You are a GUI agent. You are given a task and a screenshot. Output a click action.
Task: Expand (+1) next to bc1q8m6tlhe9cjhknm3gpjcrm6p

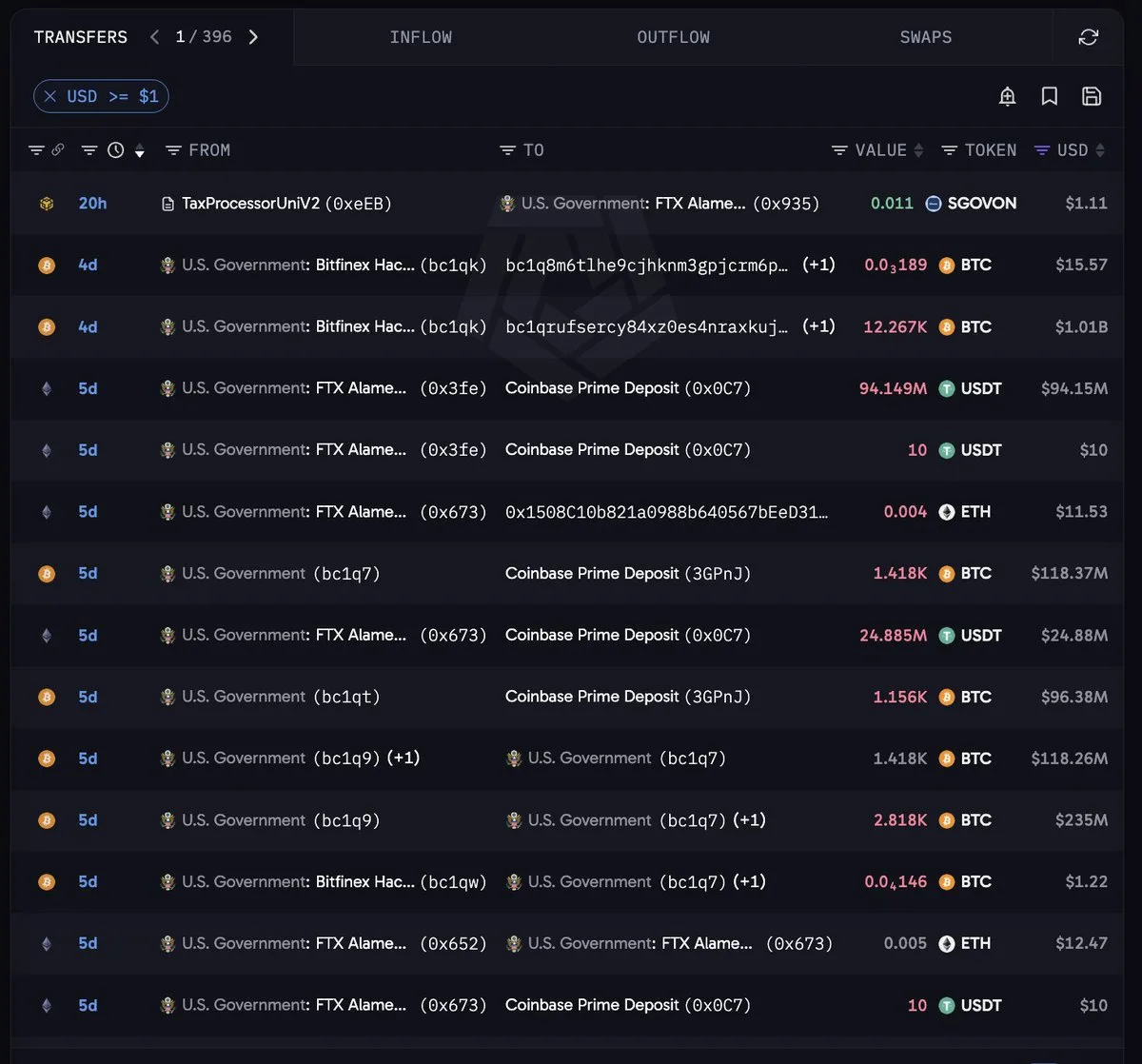click(x=818, y=265)
